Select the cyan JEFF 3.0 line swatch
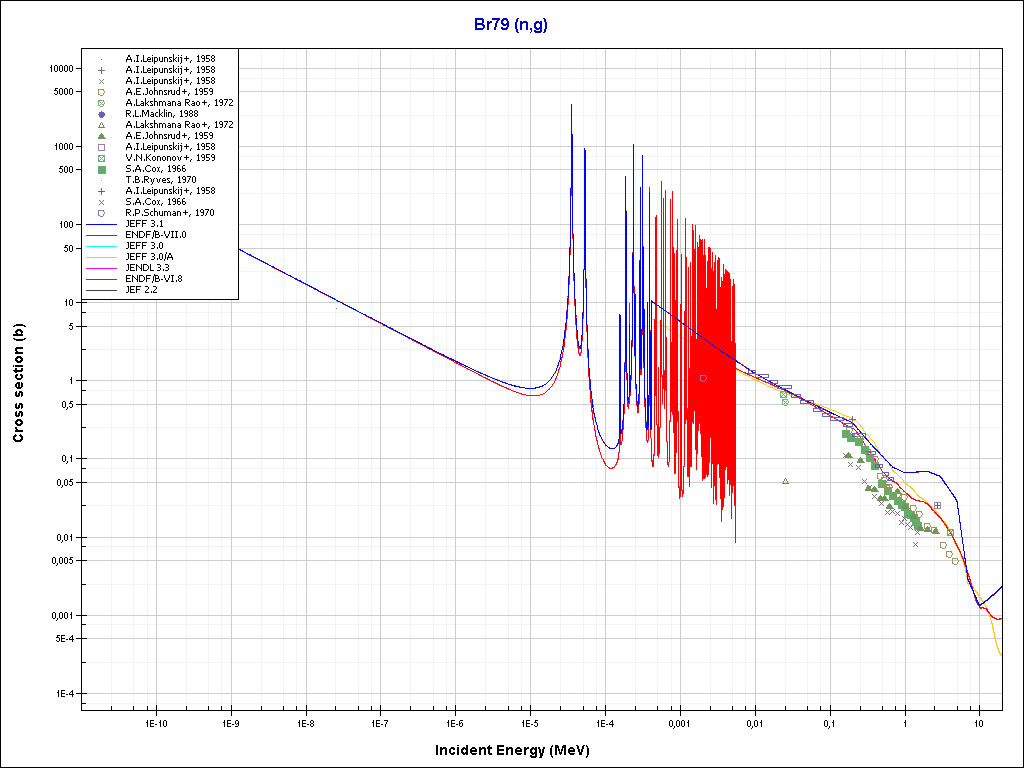The height and width of the screenshot is (768, 1024). tap(102, 246)
